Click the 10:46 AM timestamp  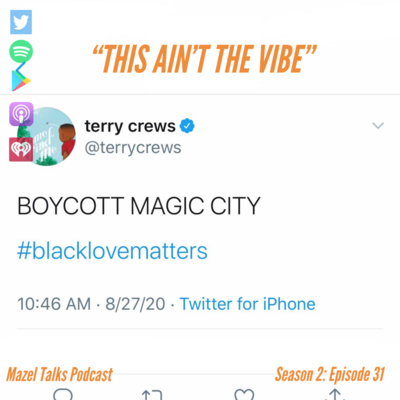[x=54, y=304]
